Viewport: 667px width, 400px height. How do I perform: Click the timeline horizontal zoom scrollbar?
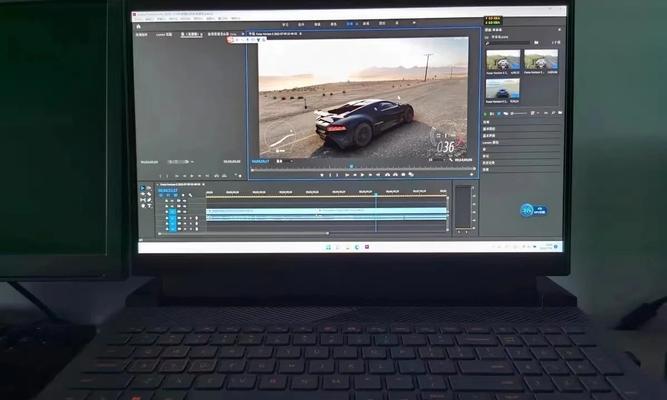click(243, 233)
